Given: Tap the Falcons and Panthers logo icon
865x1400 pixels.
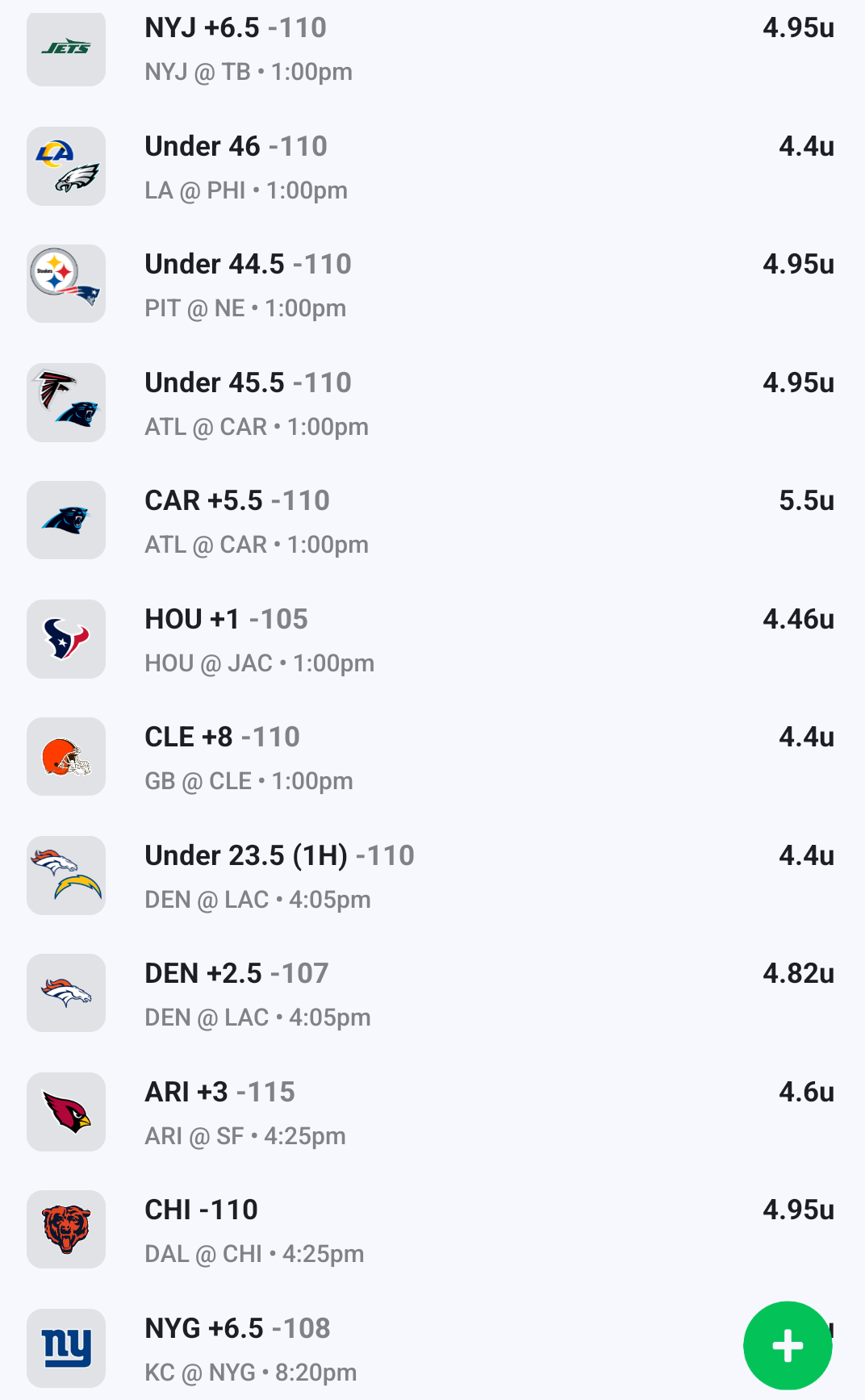Looking at the screenshot, I should (x=66, y=403).
